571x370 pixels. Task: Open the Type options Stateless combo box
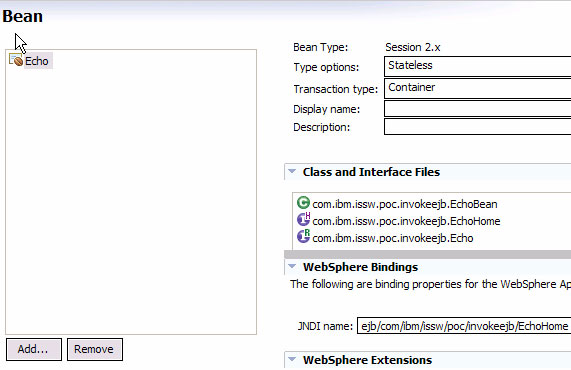coord(477,66)
